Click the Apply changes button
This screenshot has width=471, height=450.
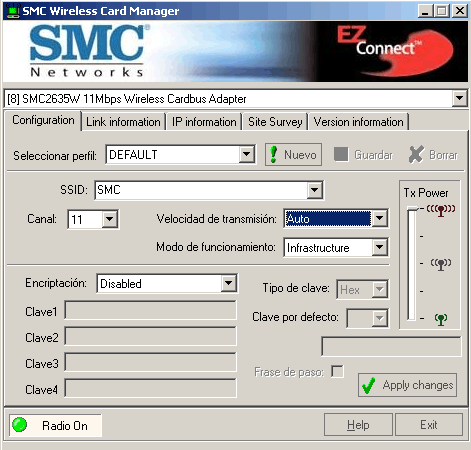tap(407, 385)
